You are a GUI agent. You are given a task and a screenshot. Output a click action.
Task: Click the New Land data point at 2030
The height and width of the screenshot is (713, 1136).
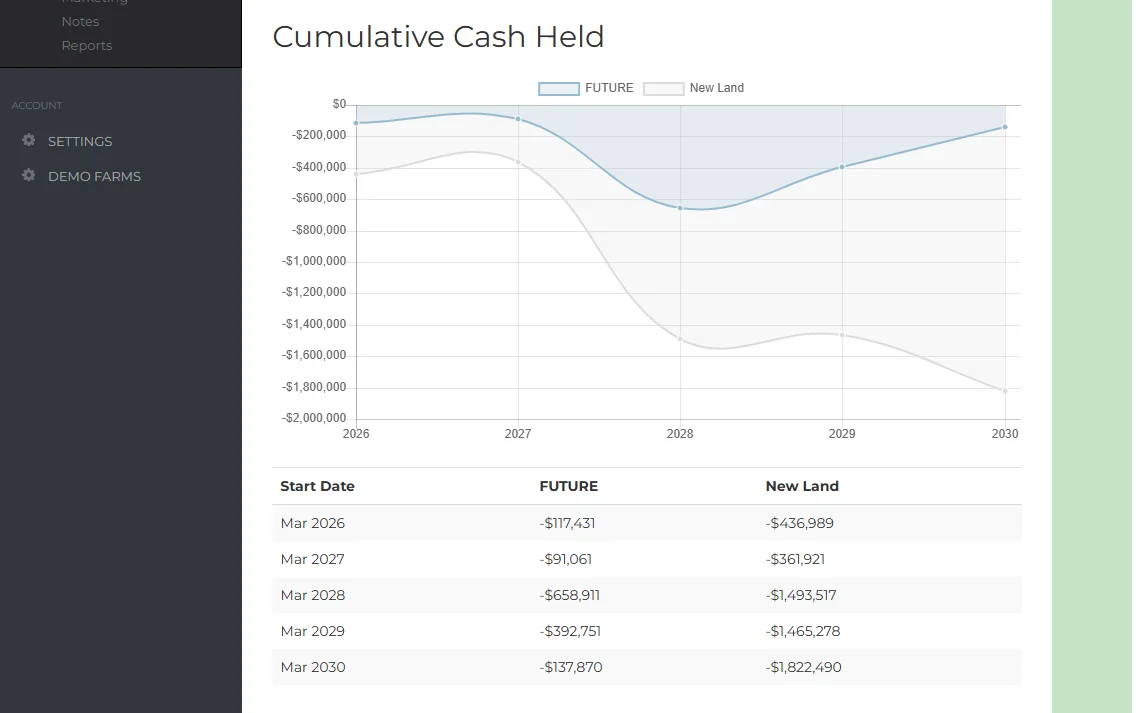click(1004, 391)
